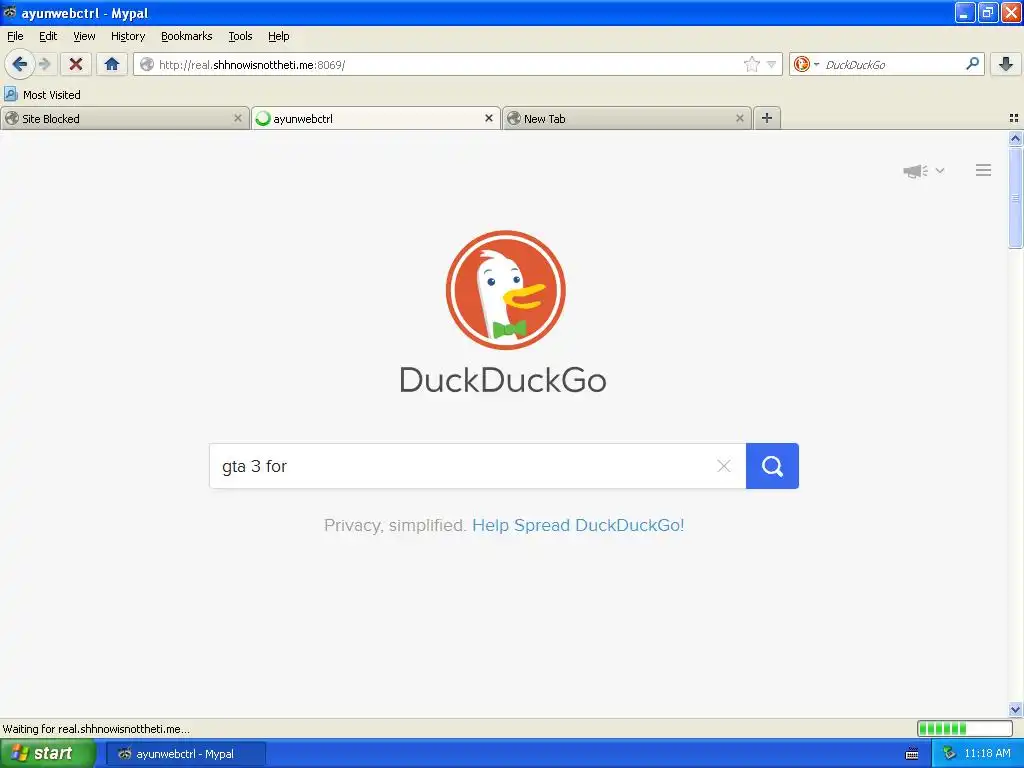This screenshot has width=1024, height=768.
Task: Click the Mypal raccoon title bar icon
Action: click(9, 12)
